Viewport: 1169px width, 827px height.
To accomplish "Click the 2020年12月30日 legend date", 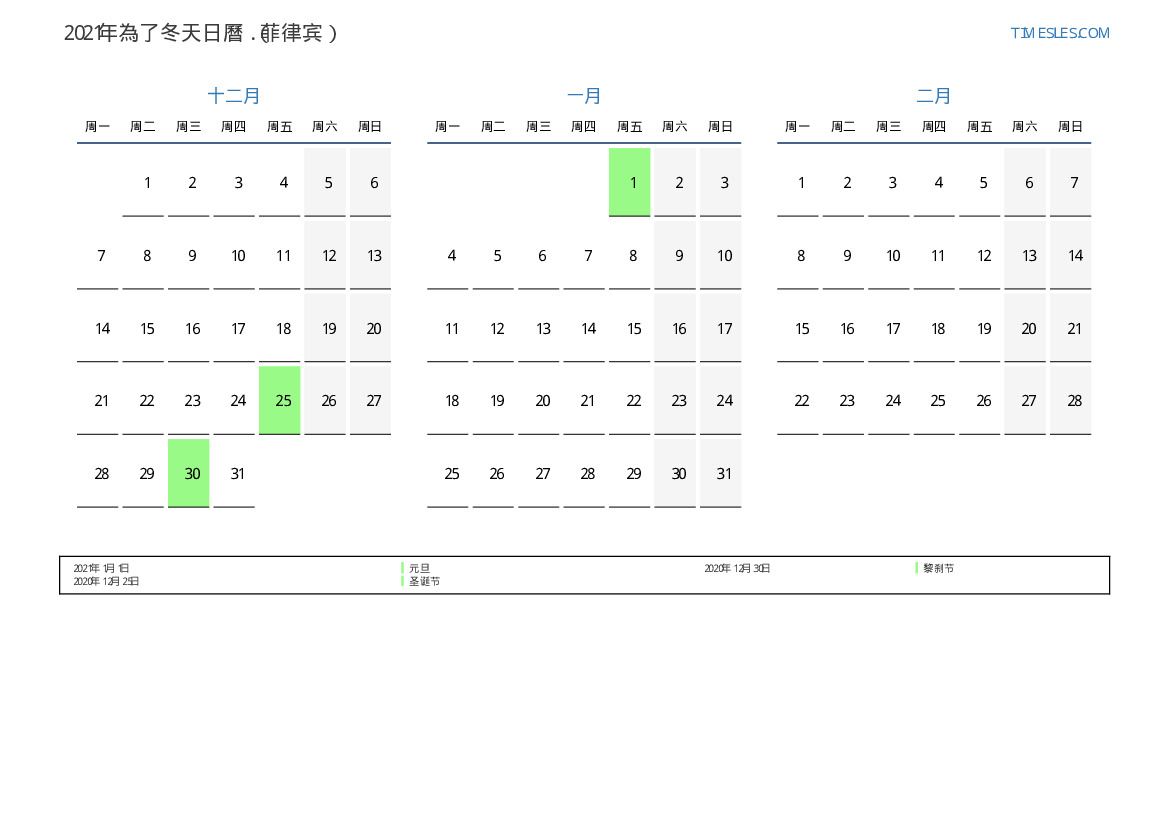I will pos(737,568).
